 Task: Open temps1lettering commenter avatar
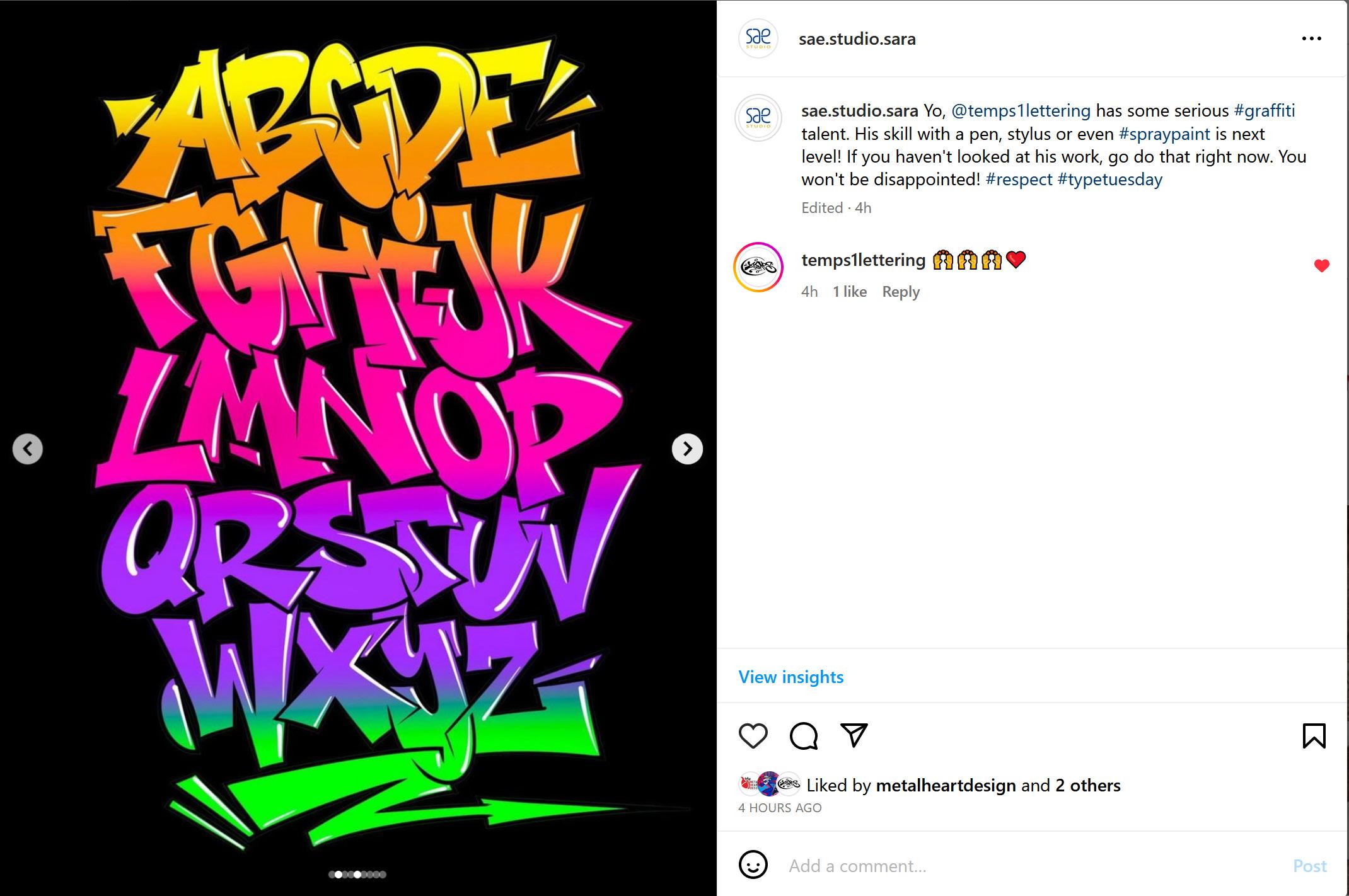(x=758, y=267)
